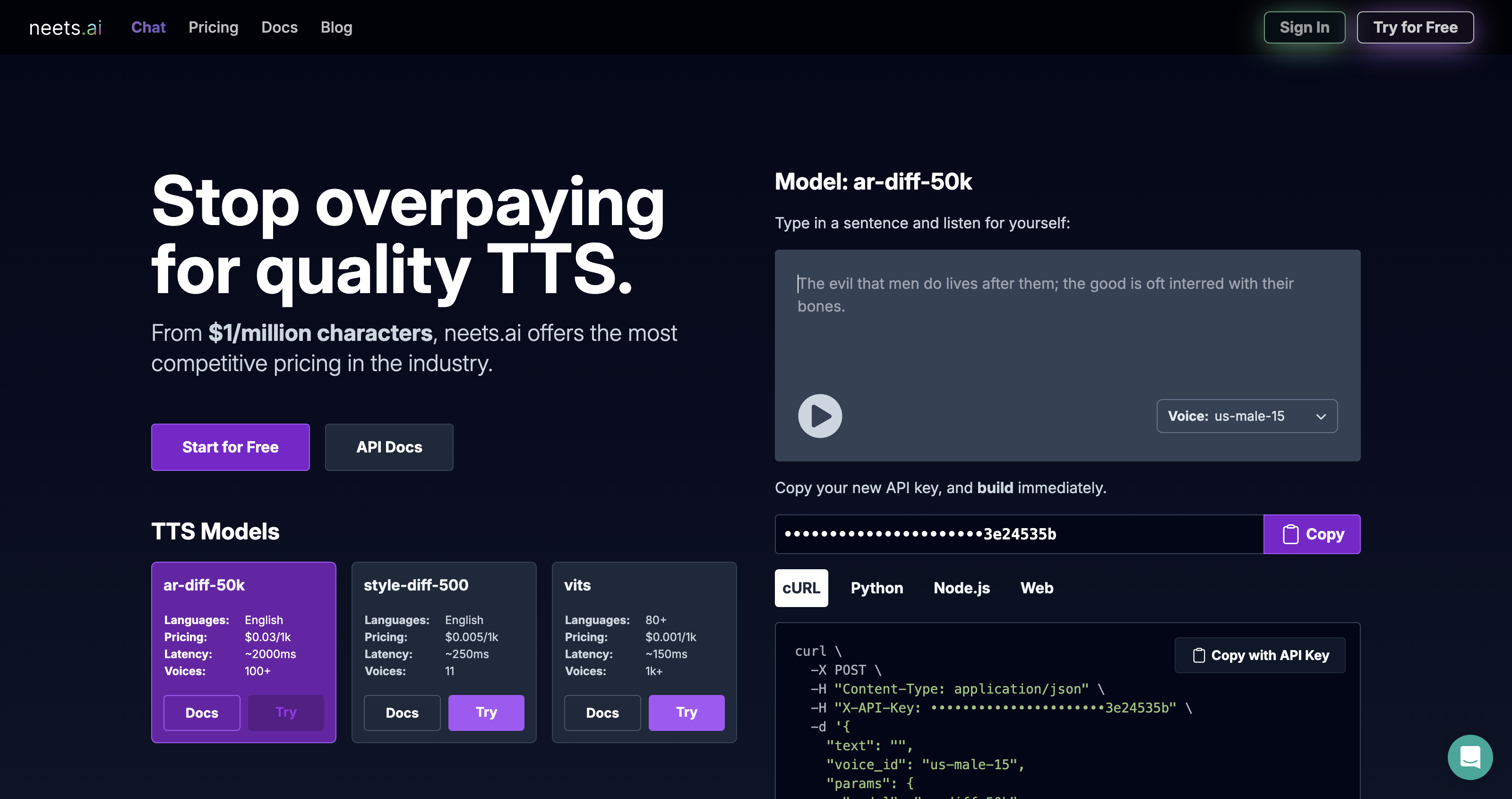This screenshot has width=1512, height=799.
Task: Click the '80+' languages value
Action: (656, 620)
